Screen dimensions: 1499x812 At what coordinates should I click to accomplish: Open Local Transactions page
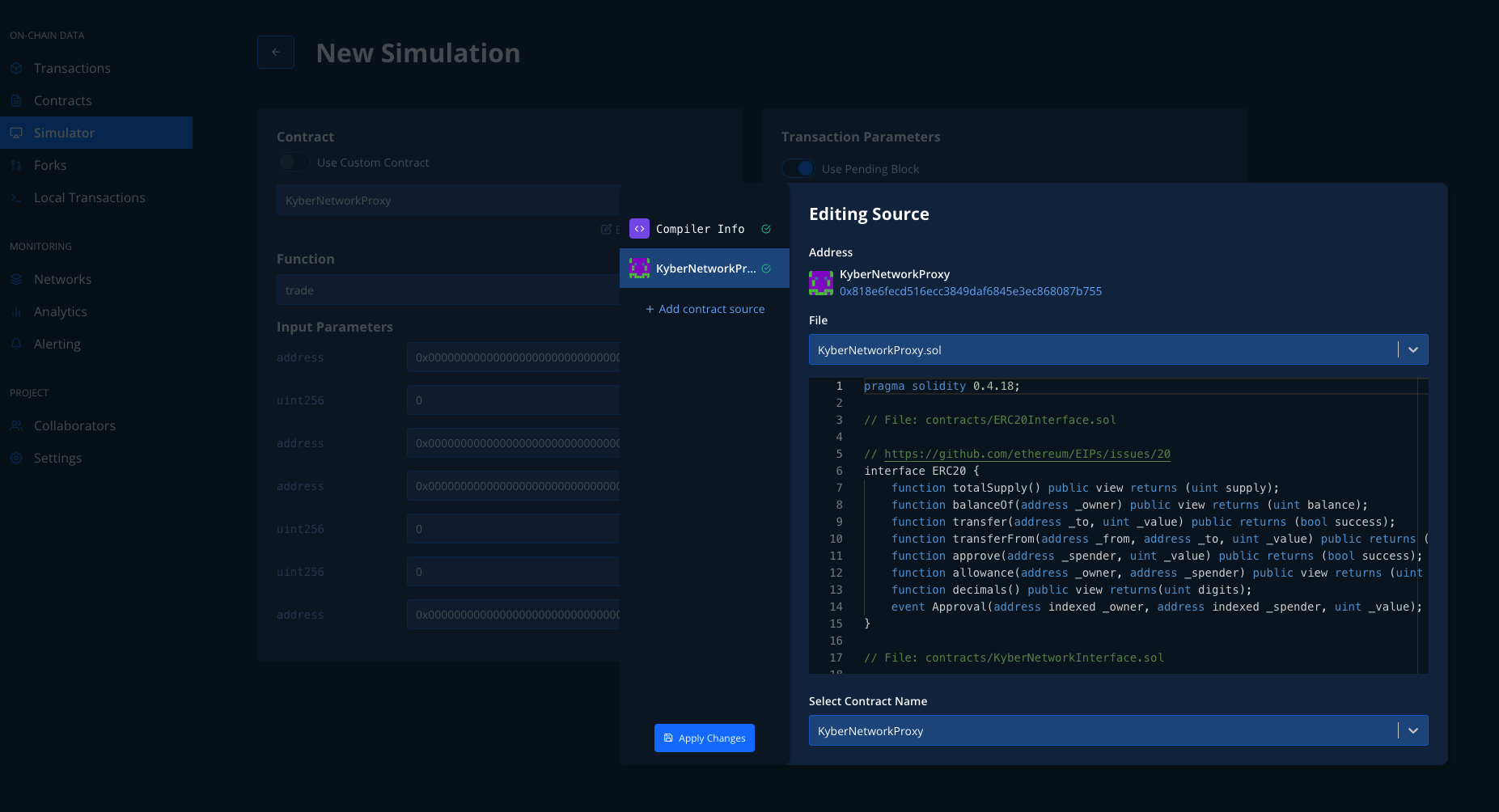96,197
